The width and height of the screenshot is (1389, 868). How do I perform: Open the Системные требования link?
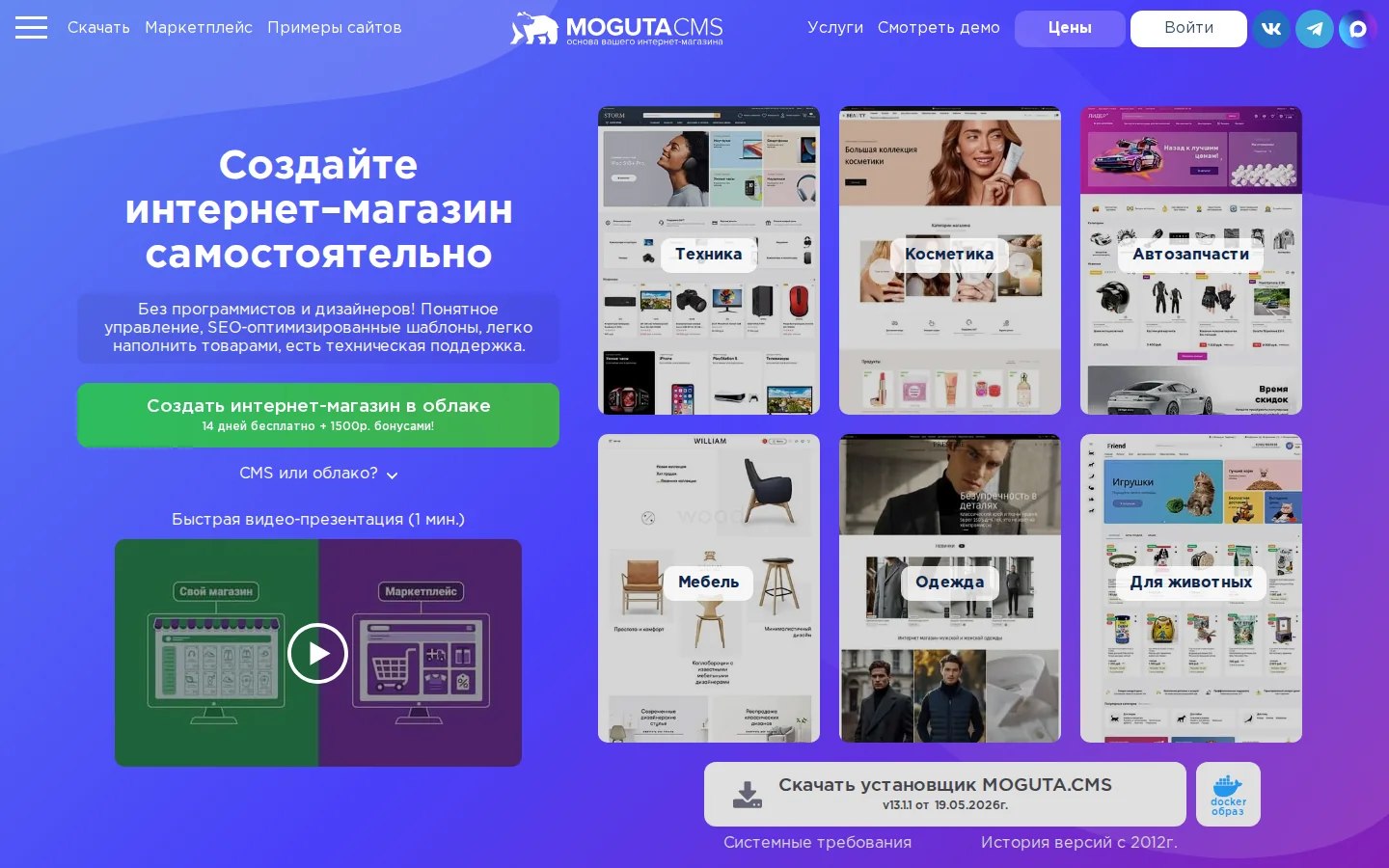(817, 842)
